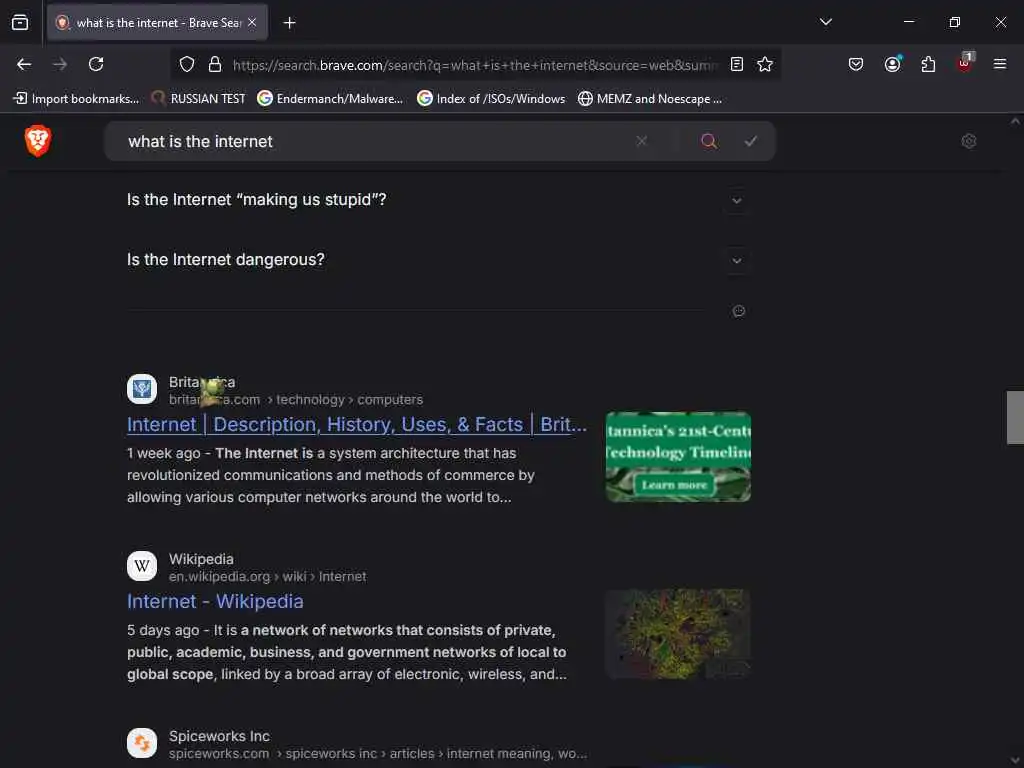Screen dimensions: 1024x768
Task: Click spiceworks.com articles breadcrumb
Action: (377, 754)
